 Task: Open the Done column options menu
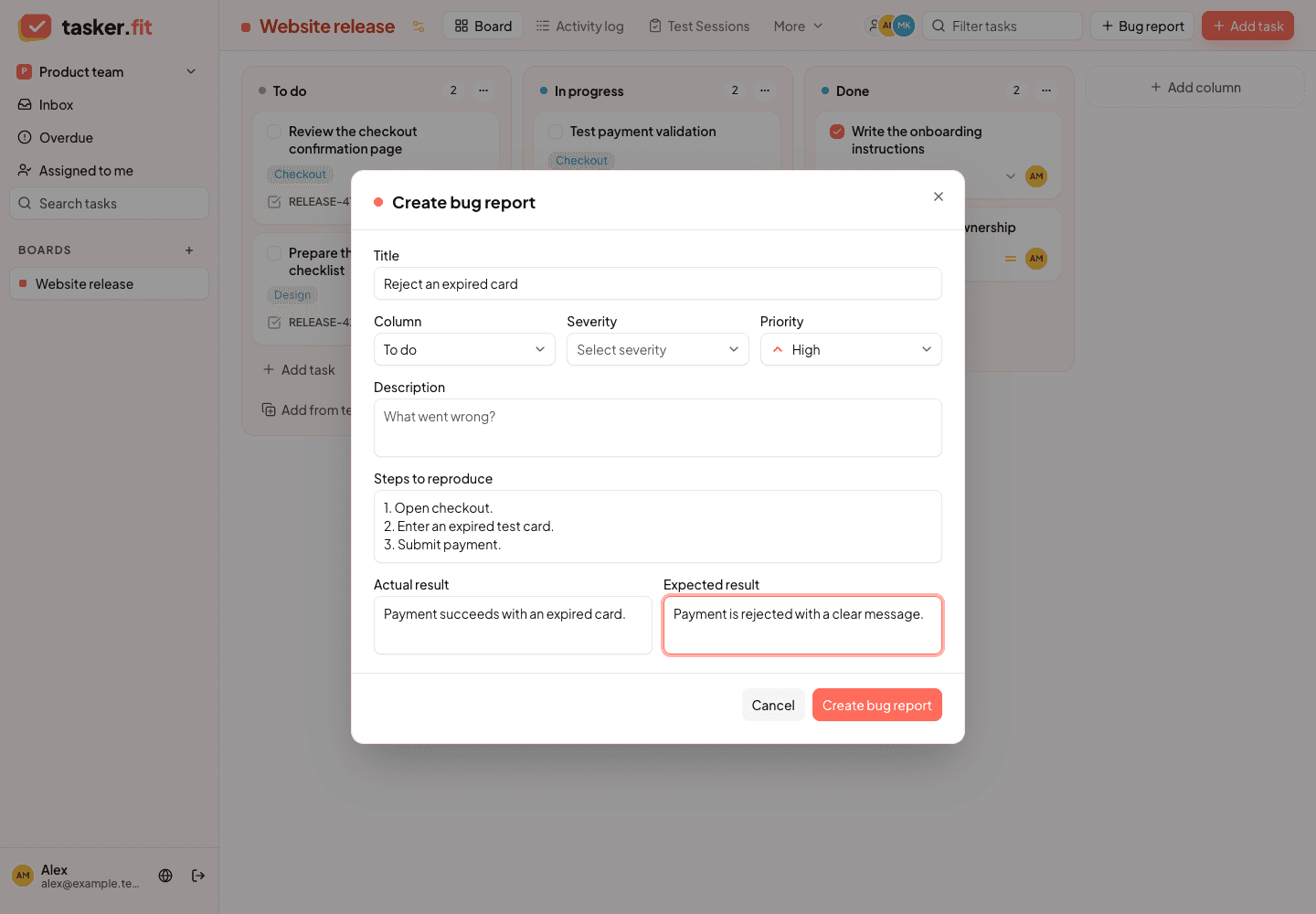(1046, 90)
